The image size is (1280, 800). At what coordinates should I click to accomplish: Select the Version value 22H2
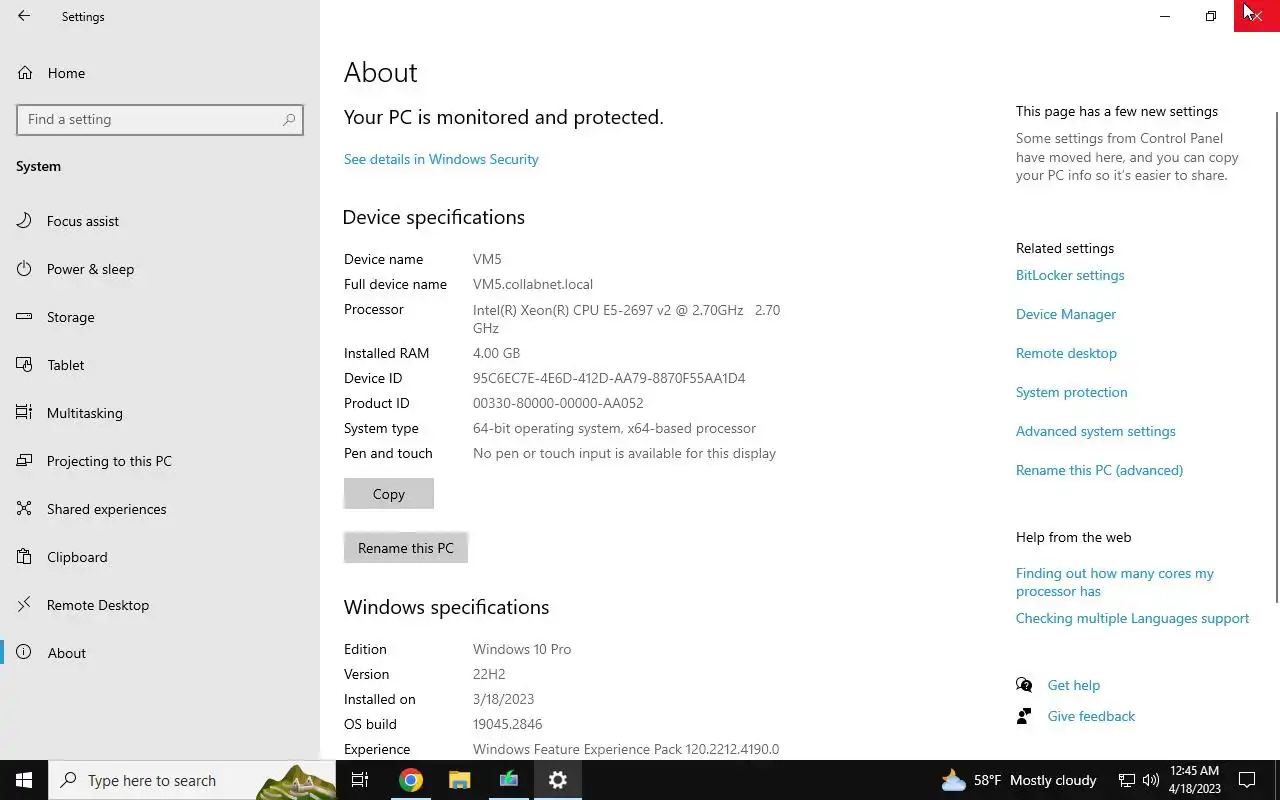pos(489,674)
